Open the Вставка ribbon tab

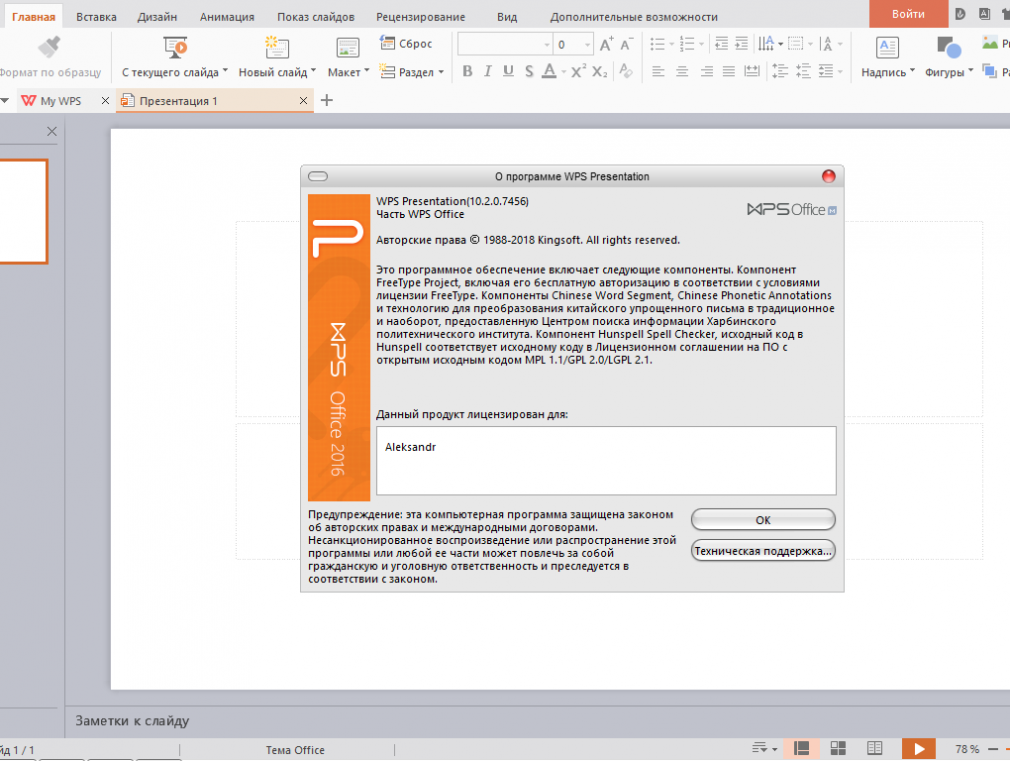pos(96,17)
